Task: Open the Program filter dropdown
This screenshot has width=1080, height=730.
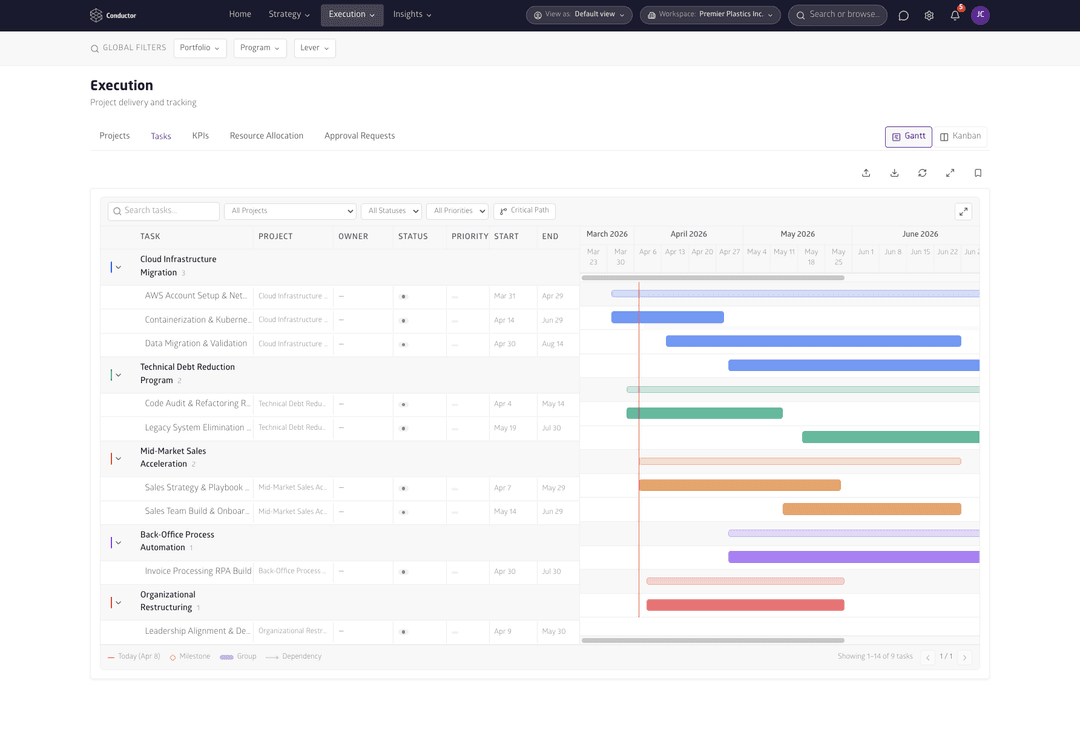Action: [x=260, y=48]
